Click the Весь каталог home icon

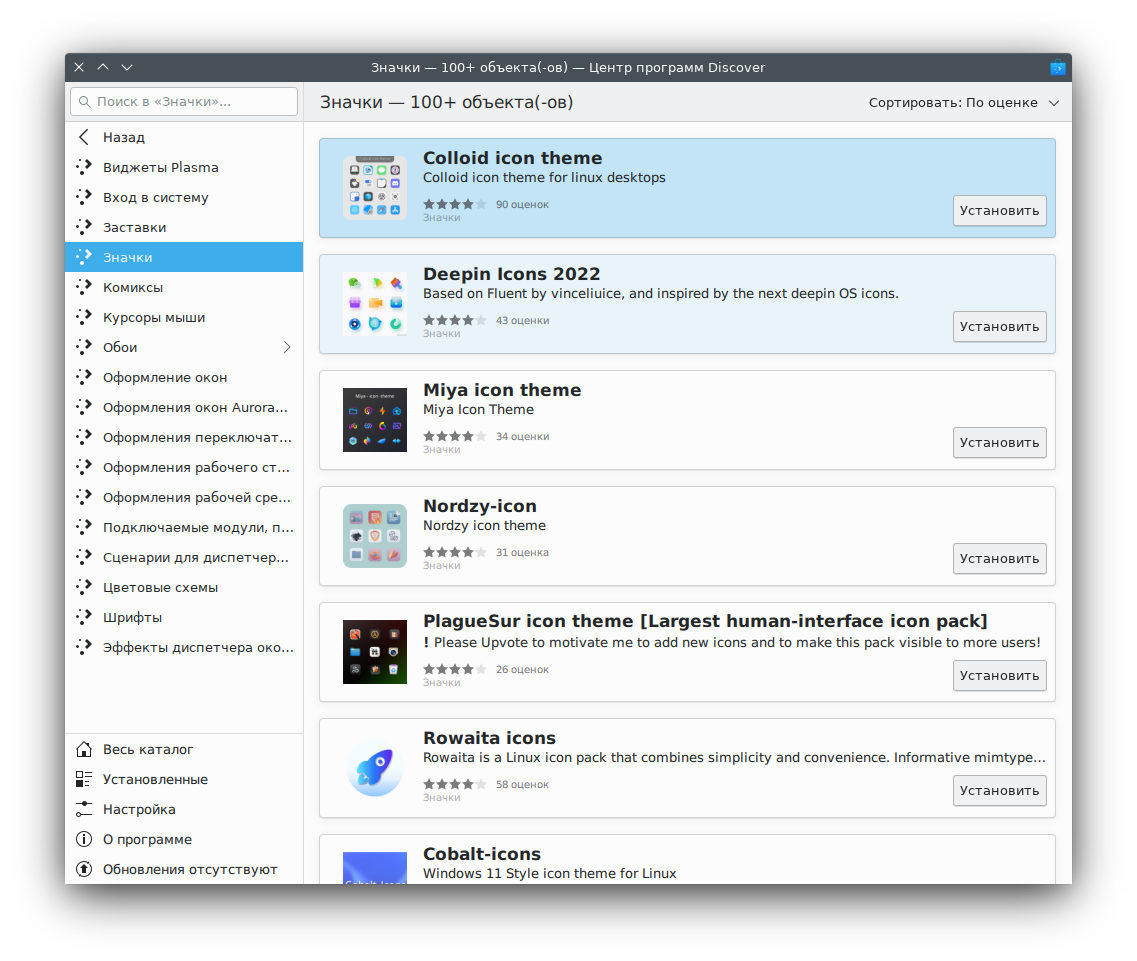(84, 749)
